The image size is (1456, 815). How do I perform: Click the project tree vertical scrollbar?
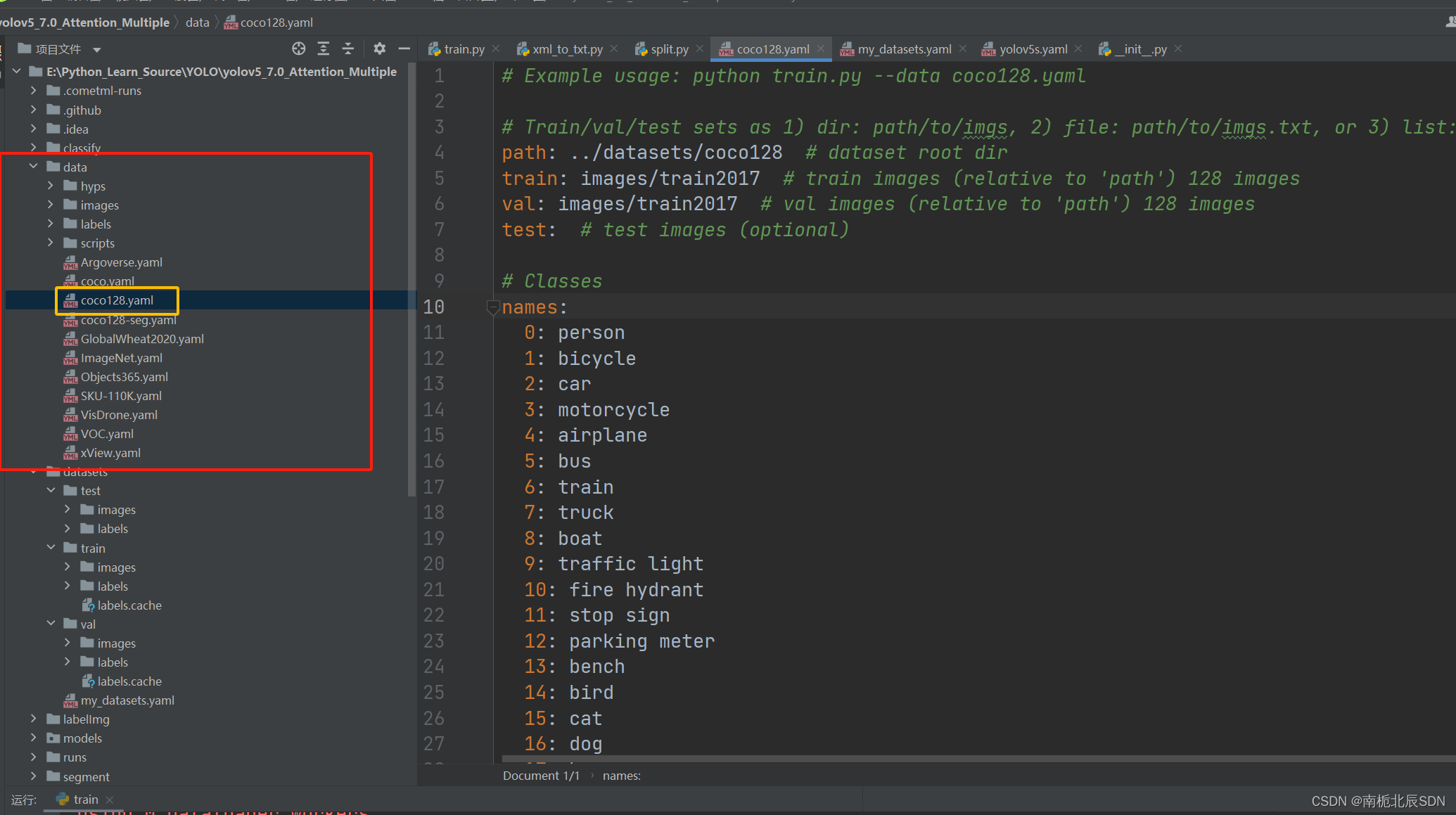click(x=411, y=280)
